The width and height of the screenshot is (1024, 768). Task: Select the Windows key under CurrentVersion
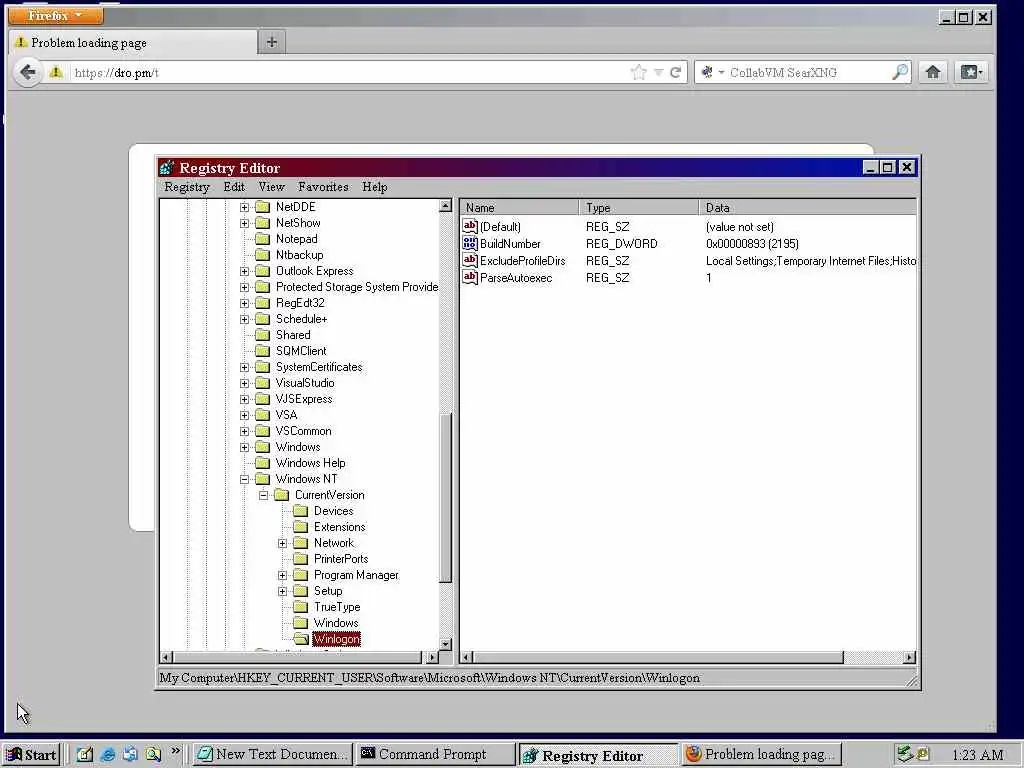pos(336,623)
